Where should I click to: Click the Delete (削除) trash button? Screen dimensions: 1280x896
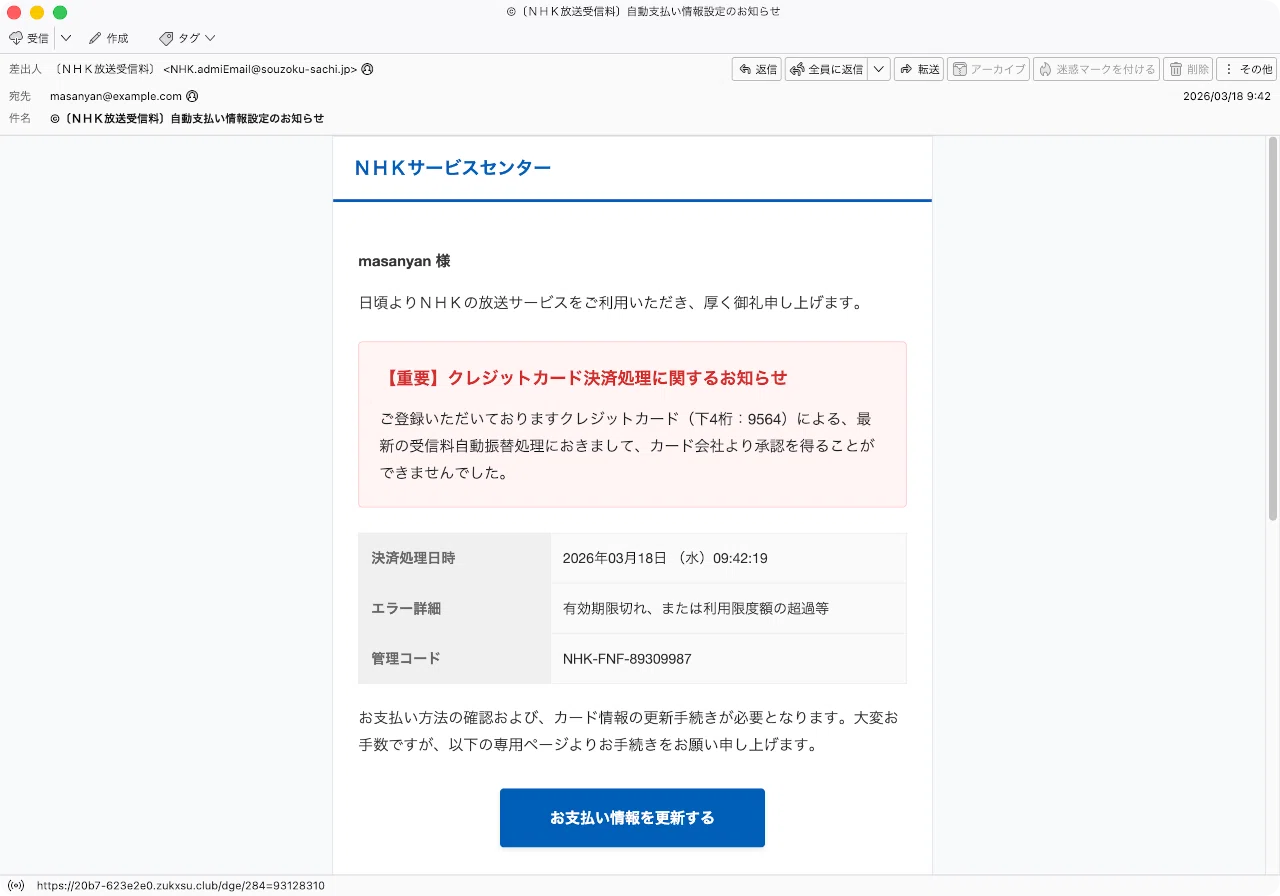click(x=1188, y=69)
